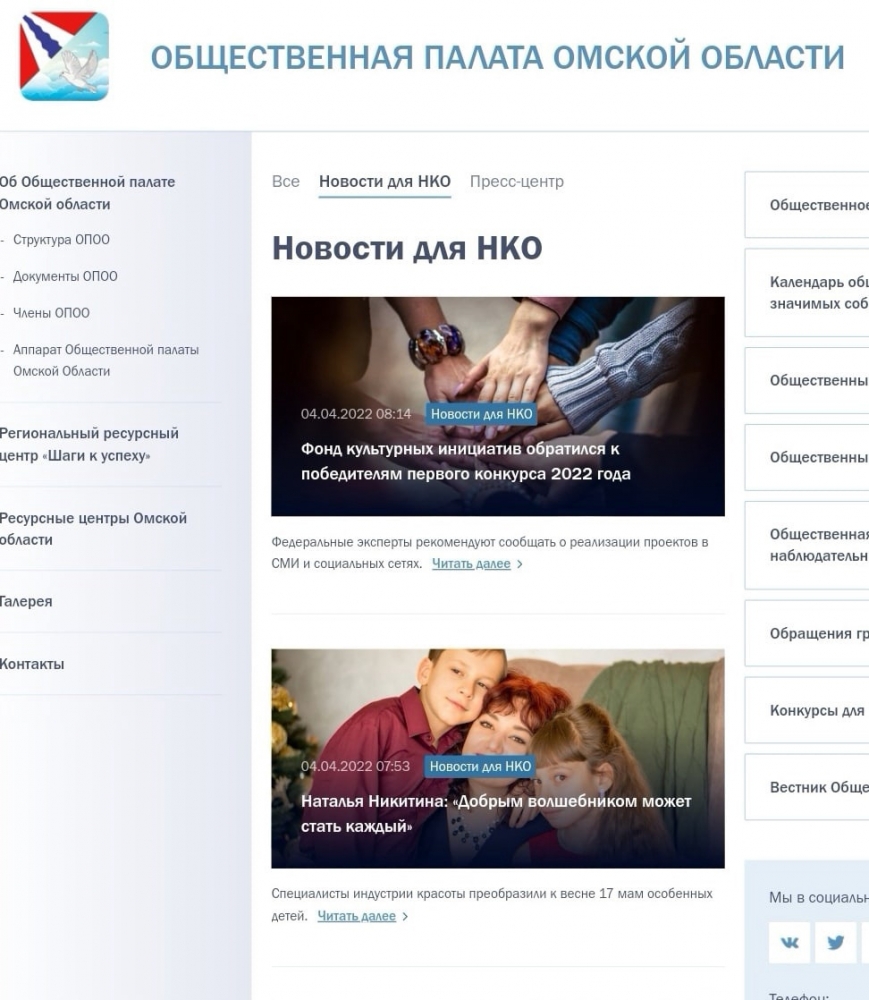Open the 'Галерея' menu item

tap(26, 601)
